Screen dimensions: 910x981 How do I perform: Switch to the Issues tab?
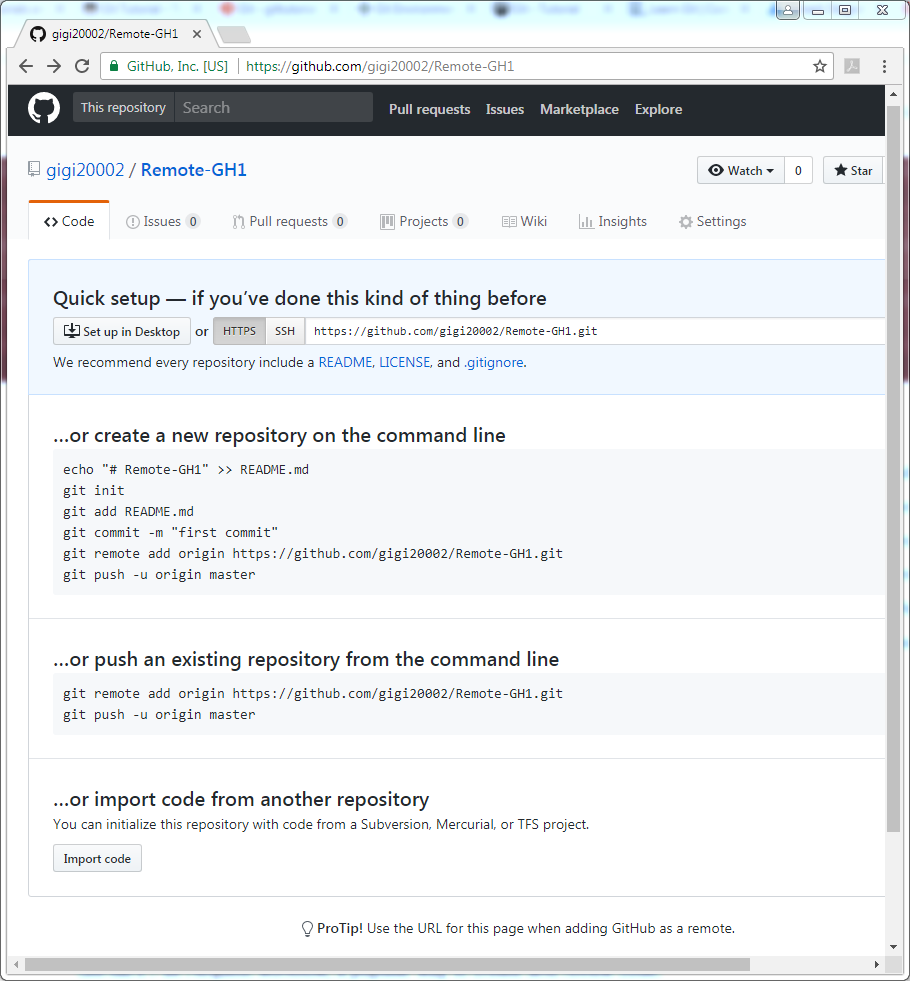pos(163,221)
